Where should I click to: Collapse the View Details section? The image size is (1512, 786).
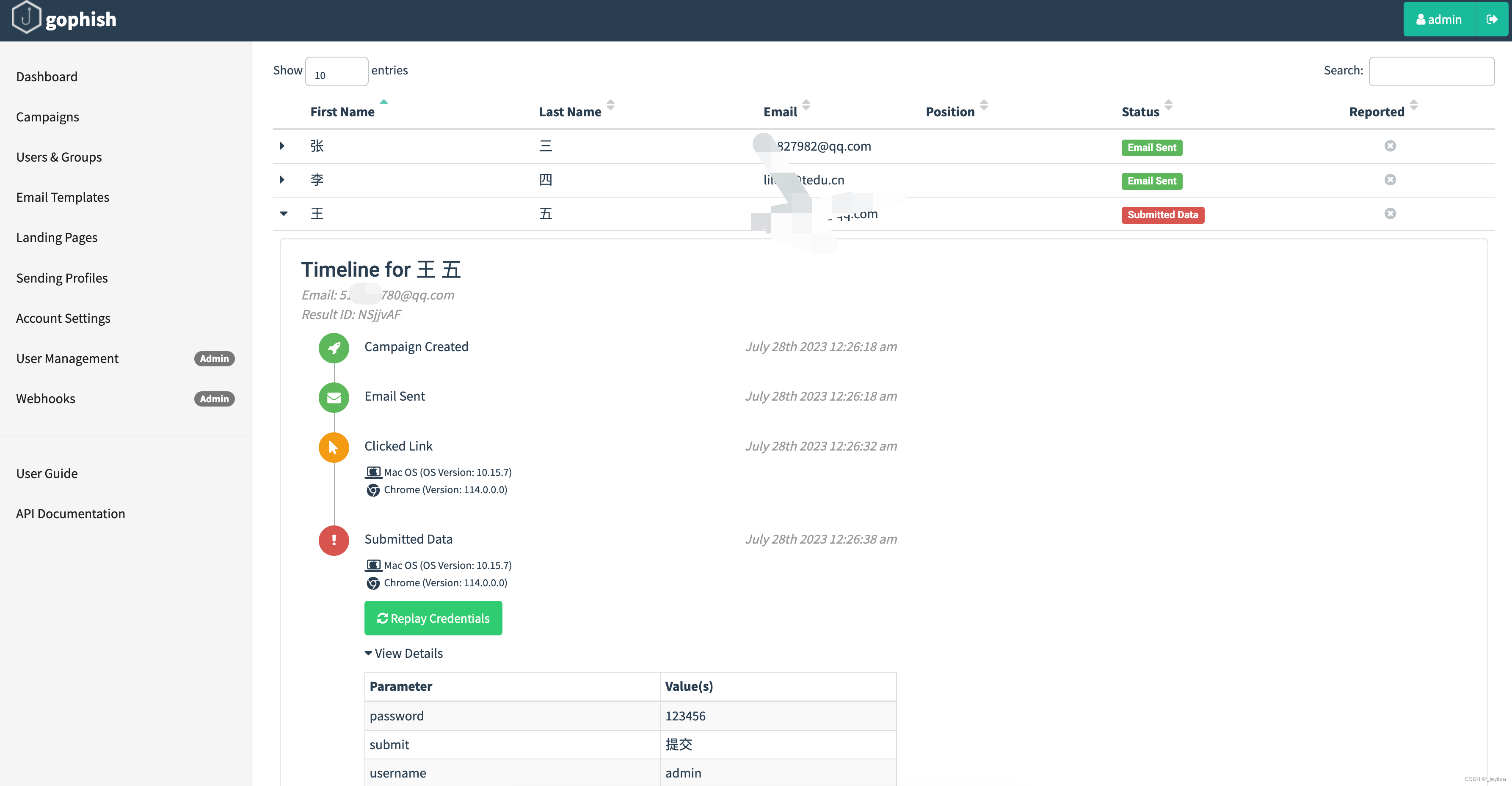click(x=404, y=654)
